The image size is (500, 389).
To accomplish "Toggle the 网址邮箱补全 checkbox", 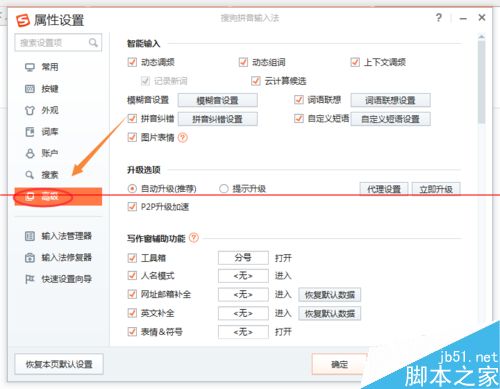I will 132,294.
